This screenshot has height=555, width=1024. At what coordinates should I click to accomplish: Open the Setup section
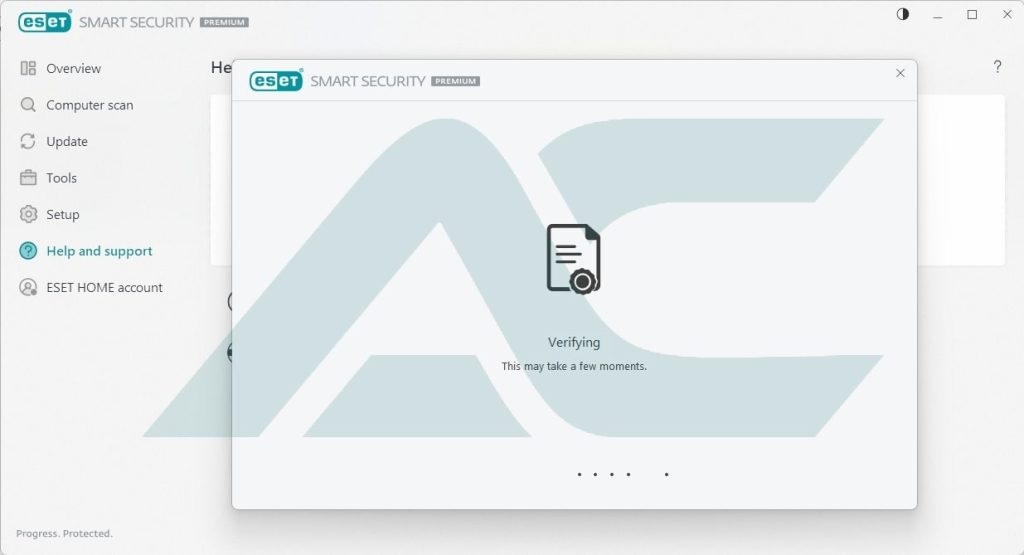tap(63, 215)
